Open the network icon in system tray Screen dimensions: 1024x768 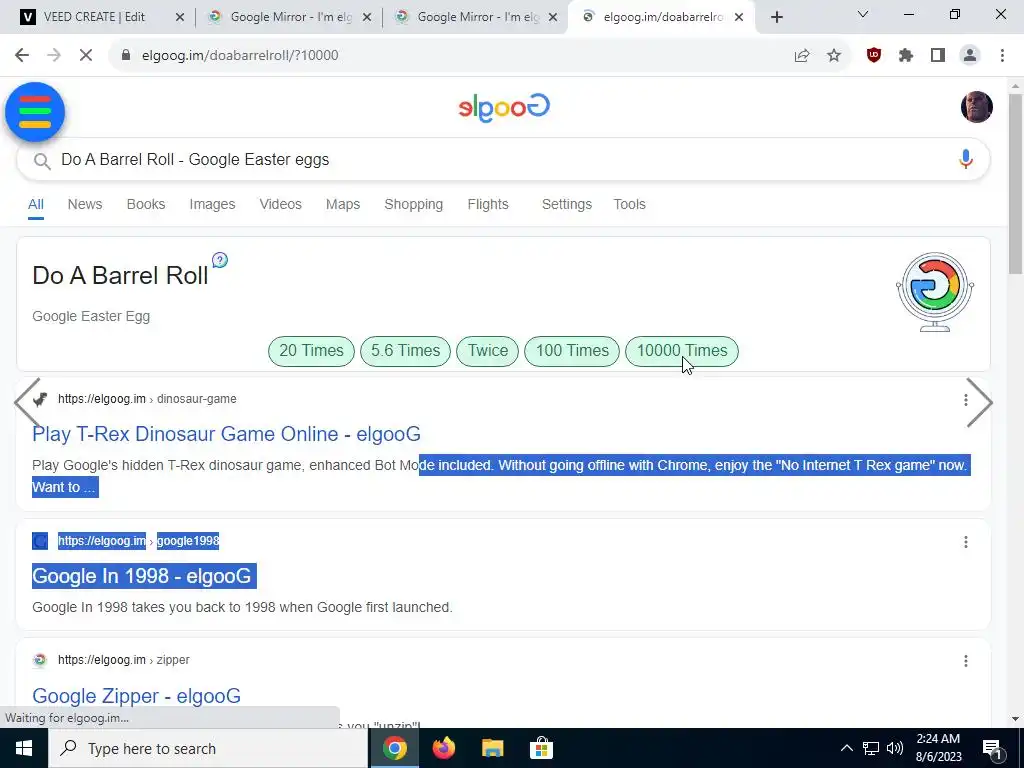click(871, 748)
